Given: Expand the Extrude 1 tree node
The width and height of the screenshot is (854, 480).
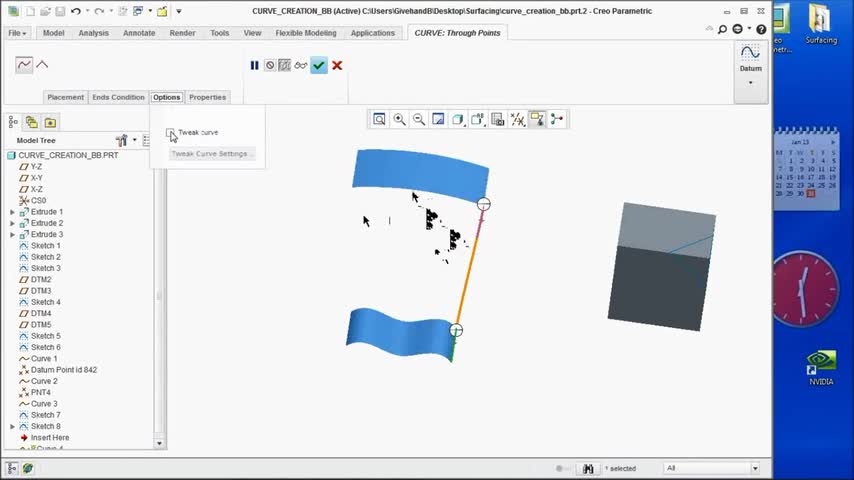Looking at the screenshot, I should (13, 212).
